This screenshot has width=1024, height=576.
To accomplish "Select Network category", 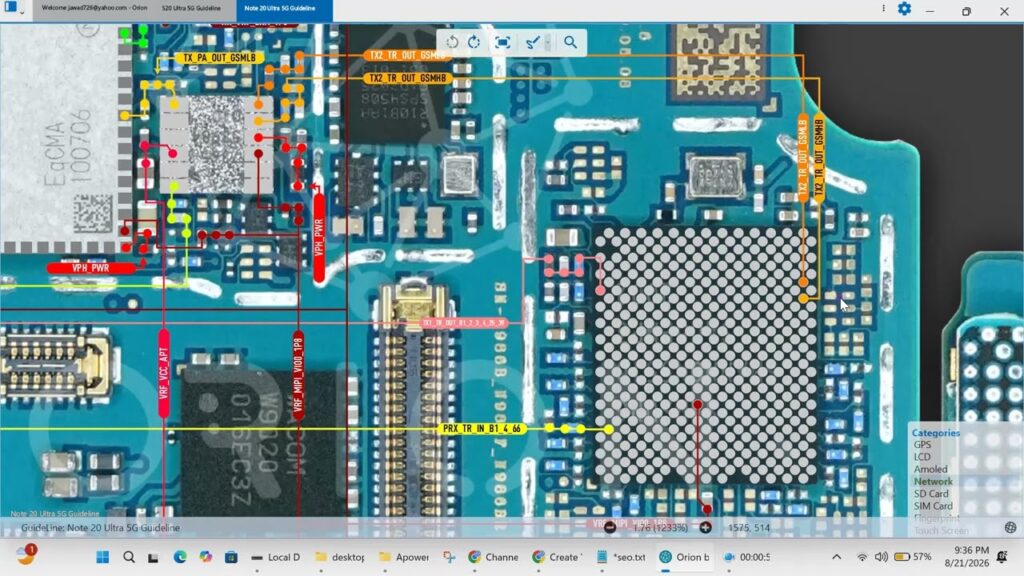I will click(x=933, y=482).
